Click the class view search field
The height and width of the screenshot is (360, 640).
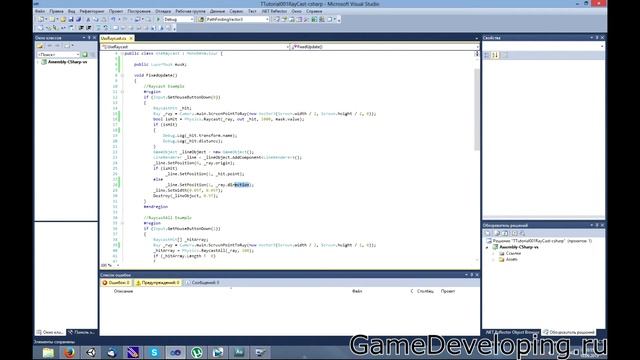(x=58, y=54)
